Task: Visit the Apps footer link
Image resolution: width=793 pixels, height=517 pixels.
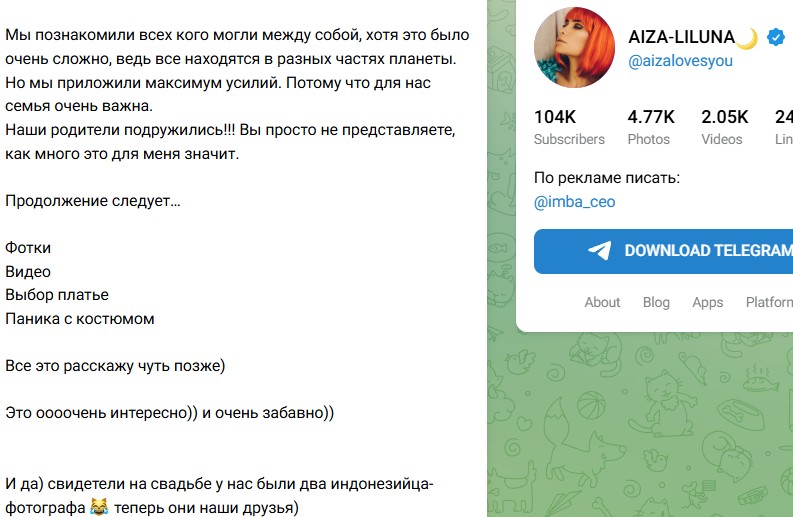Action: (x=707, y=302)
